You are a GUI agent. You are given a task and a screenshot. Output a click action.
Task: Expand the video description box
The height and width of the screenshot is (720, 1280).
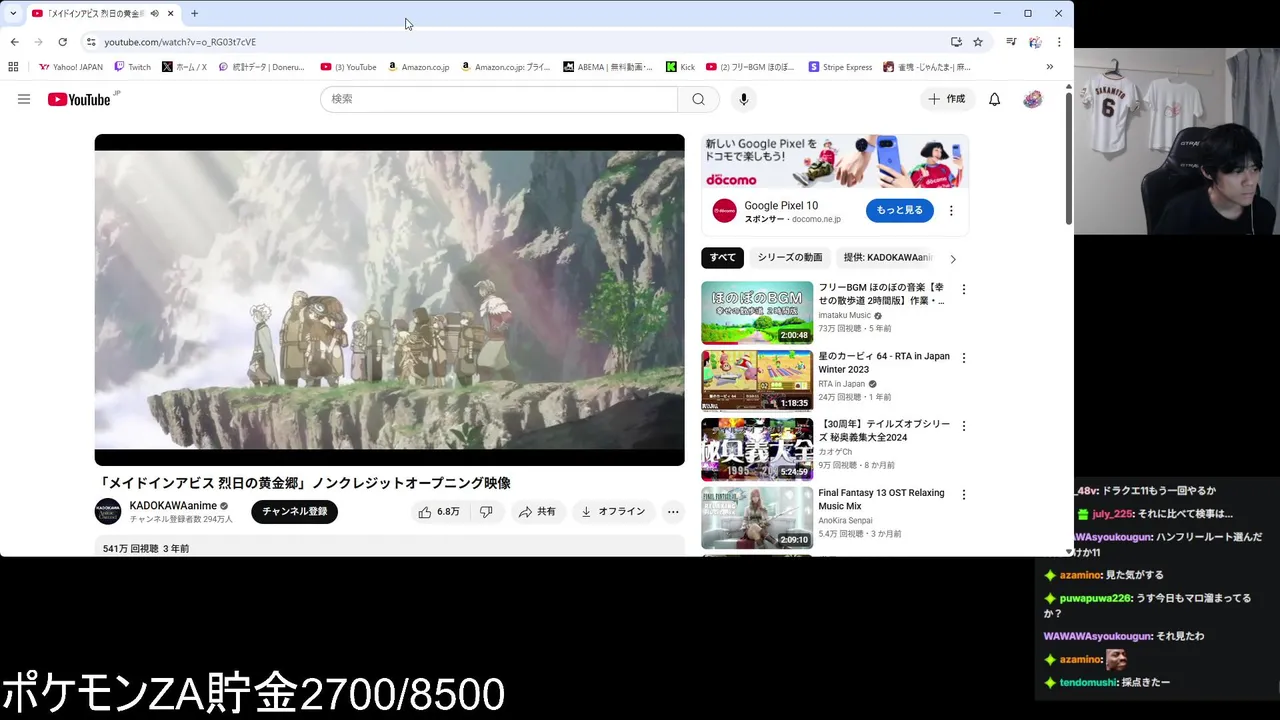click(x=390, y=546)
